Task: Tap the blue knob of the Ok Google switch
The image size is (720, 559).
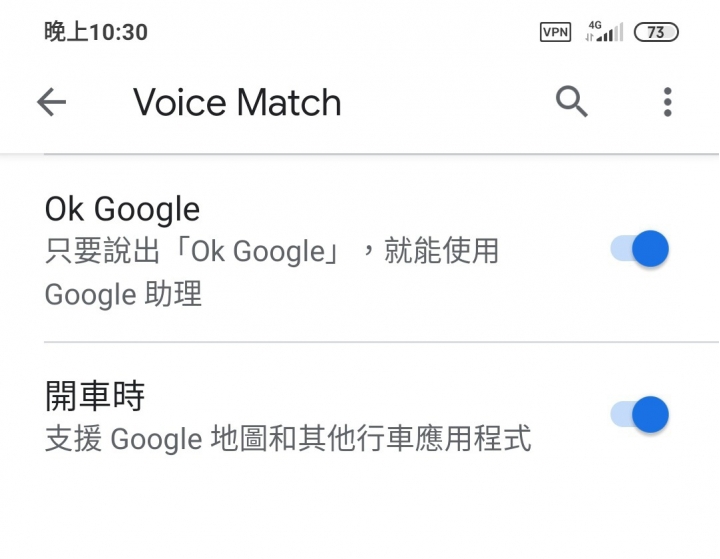Action: tap(650, 248)
